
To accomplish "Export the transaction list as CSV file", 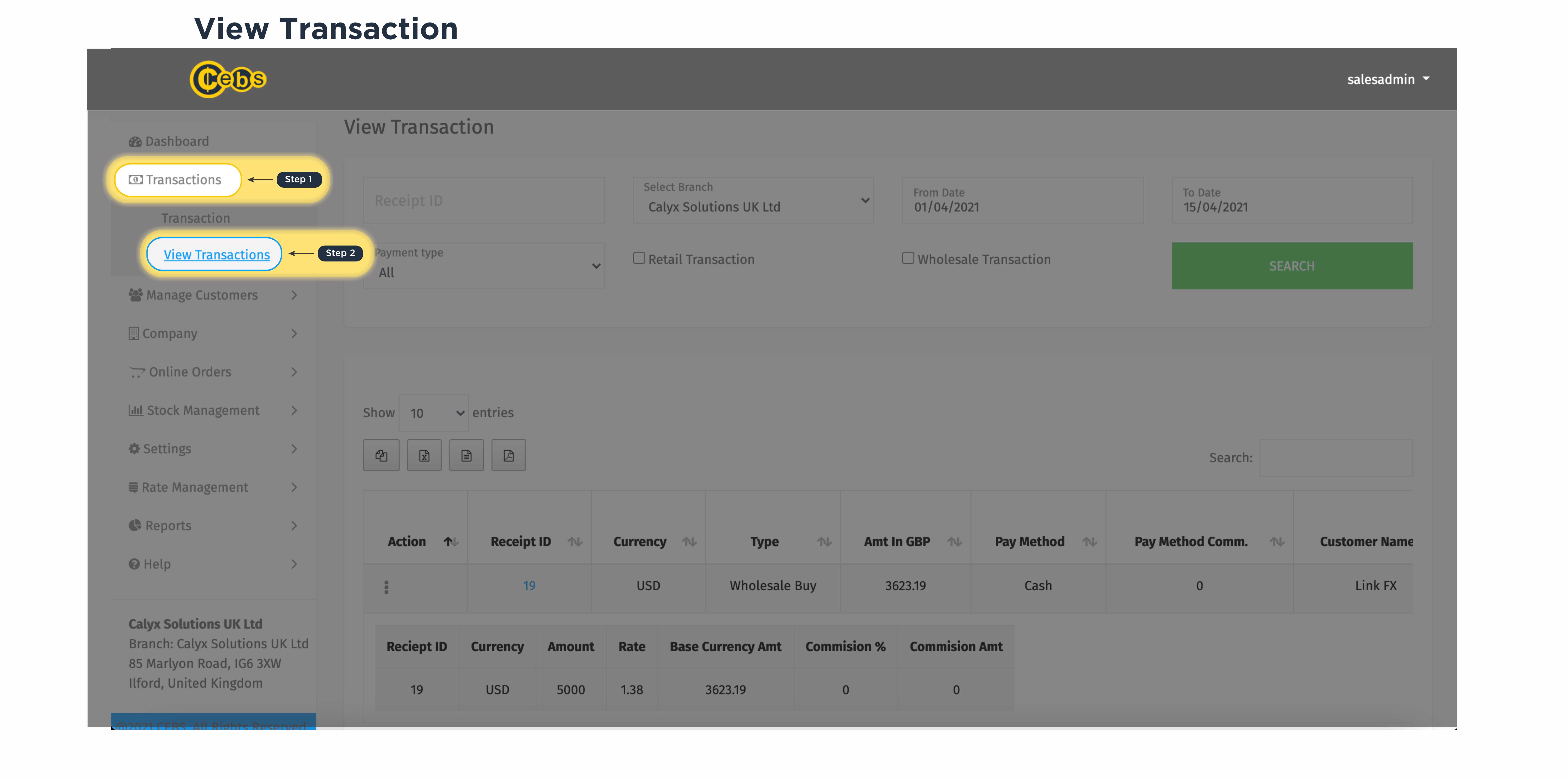I will coord(466,455).
